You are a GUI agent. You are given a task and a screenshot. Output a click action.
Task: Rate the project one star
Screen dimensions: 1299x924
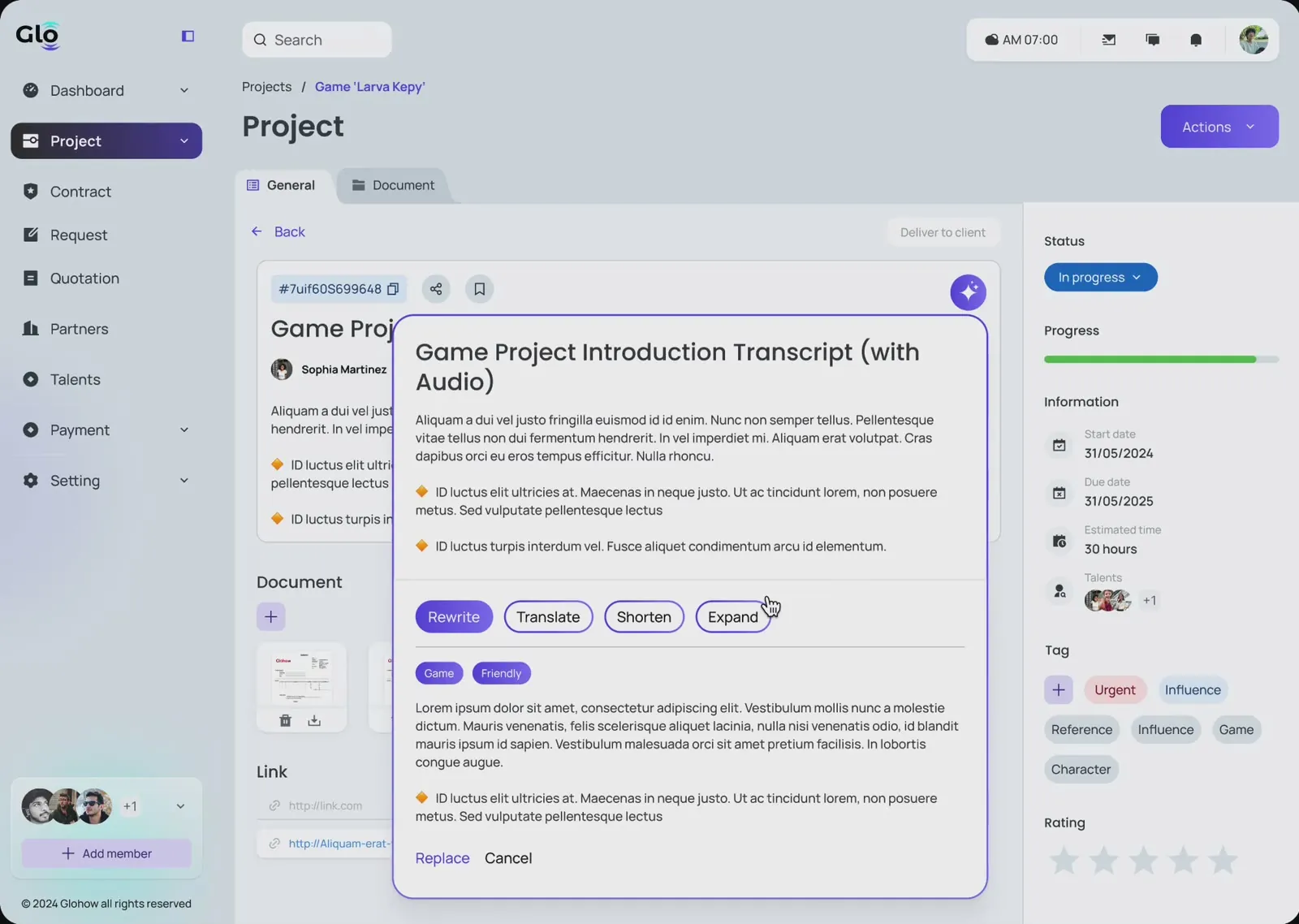pyautogui.click(x=1064, y=860)
